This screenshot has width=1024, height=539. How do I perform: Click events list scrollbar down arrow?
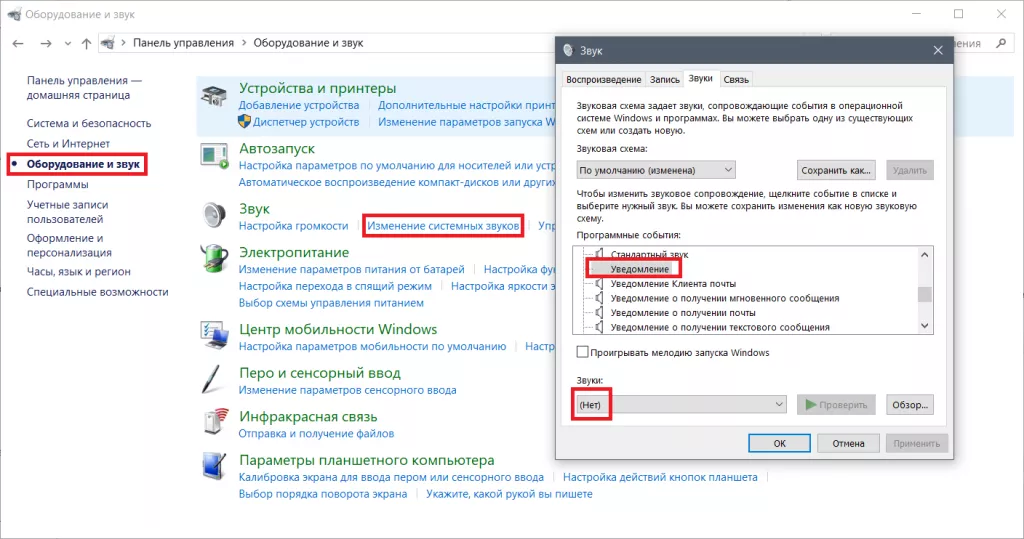tap(925, 325)
